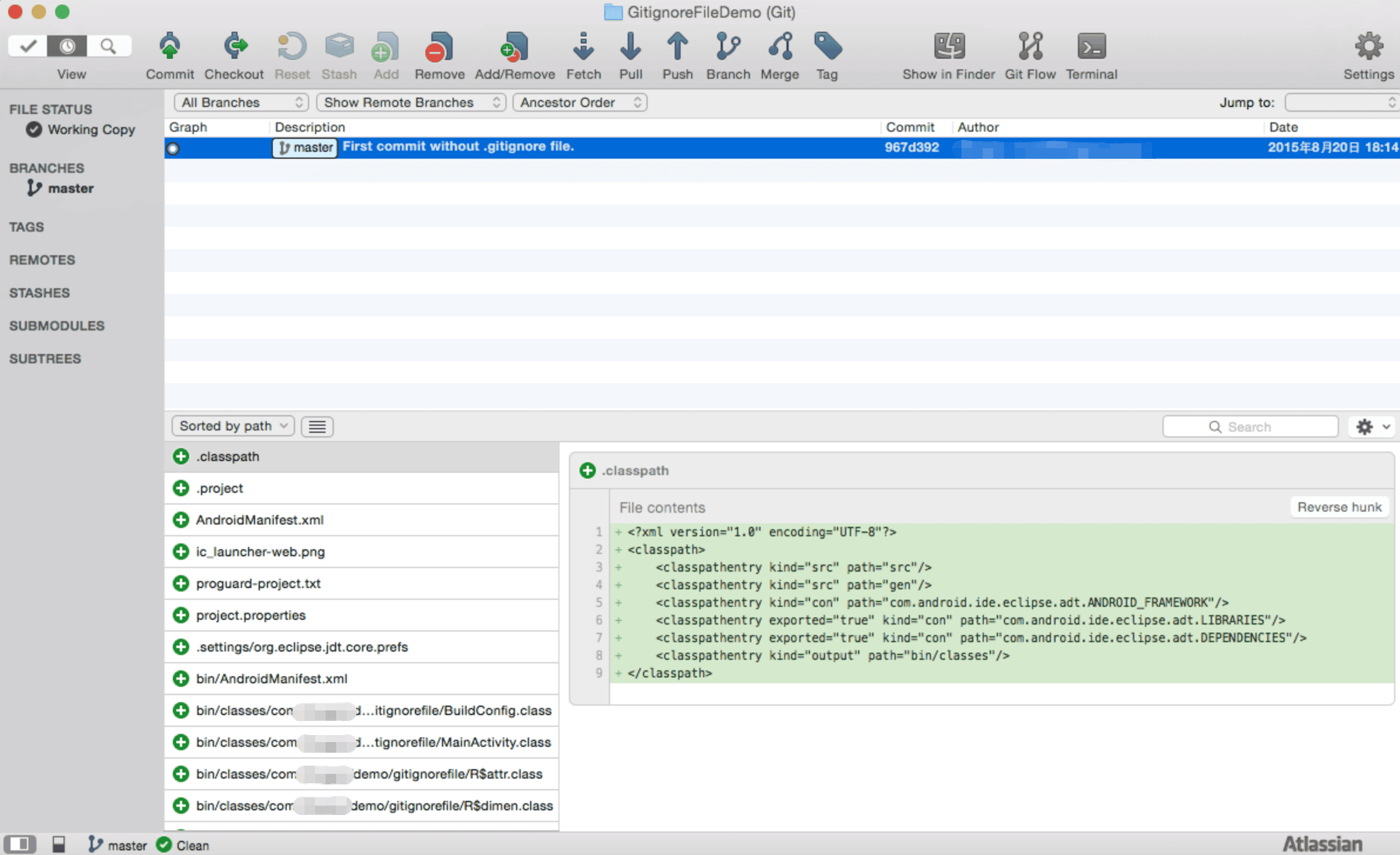The height and width of the screenshot is (855, 1400).
Task: Open the Sorted by path dropdown
Action: pos(233,426)
